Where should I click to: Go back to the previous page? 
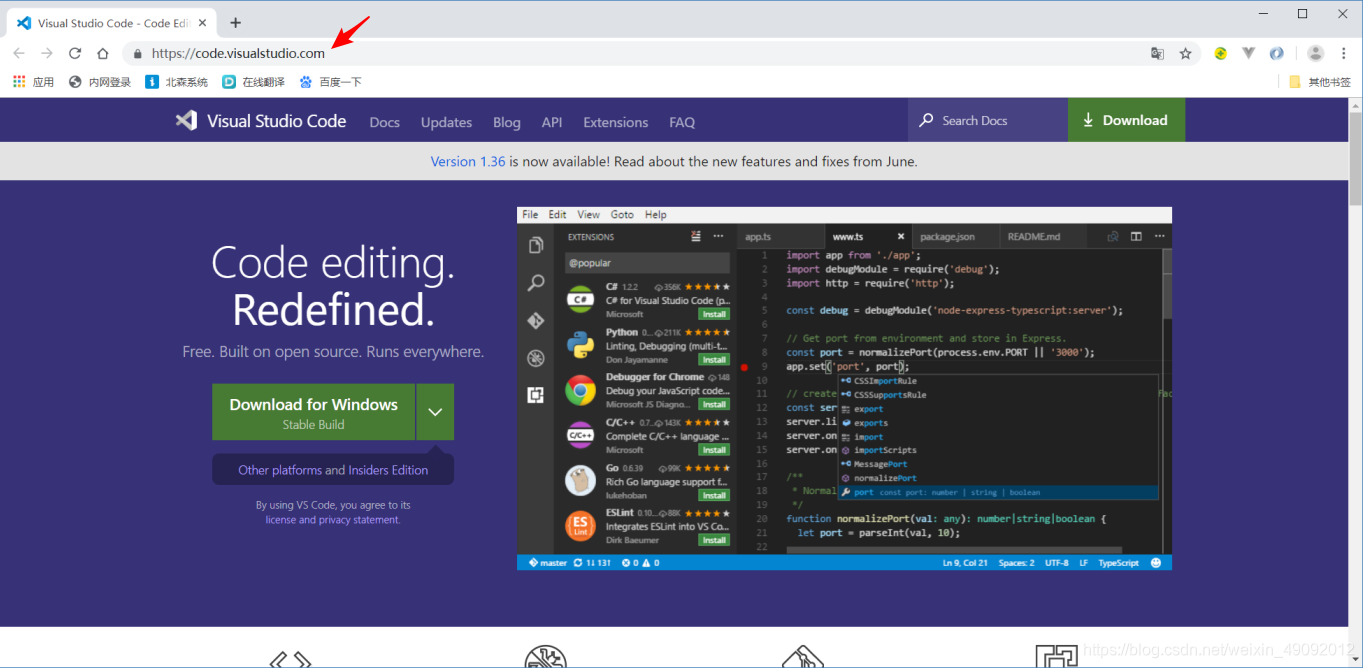click(19, 53)
